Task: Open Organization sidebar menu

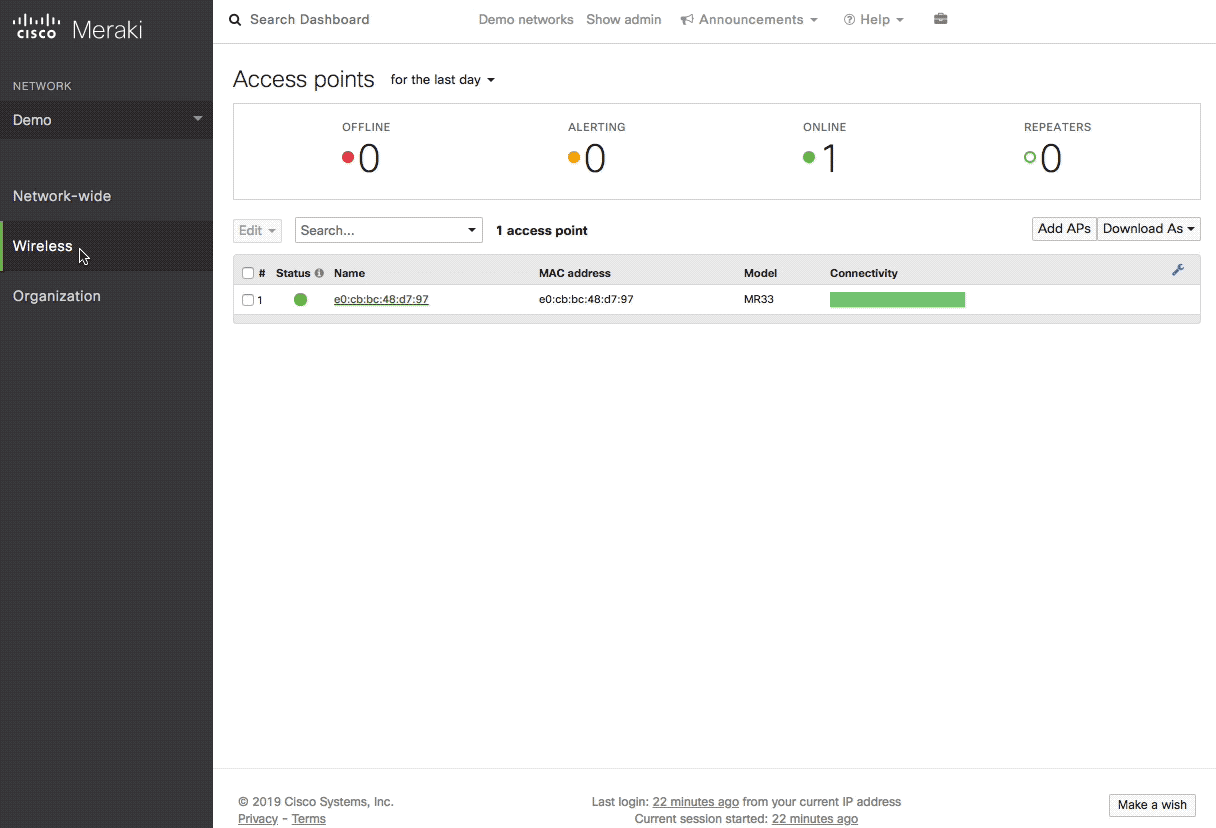Action: pos(106,296)
